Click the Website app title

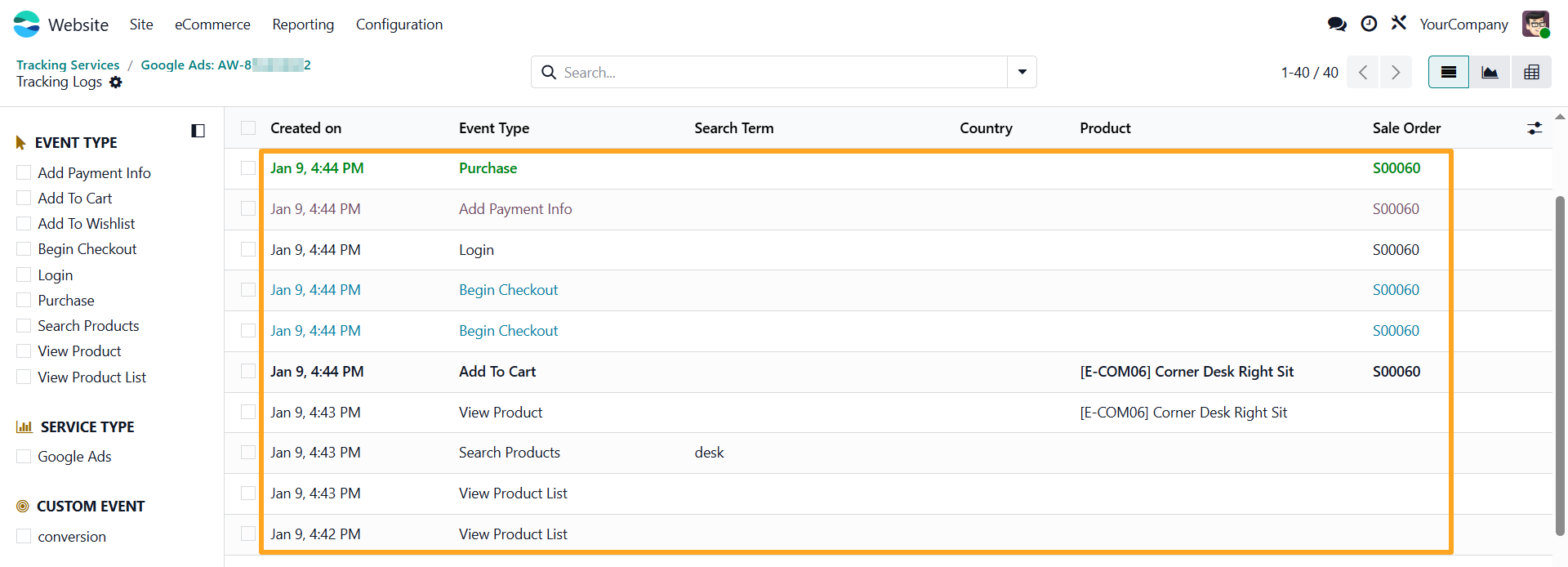78,25
